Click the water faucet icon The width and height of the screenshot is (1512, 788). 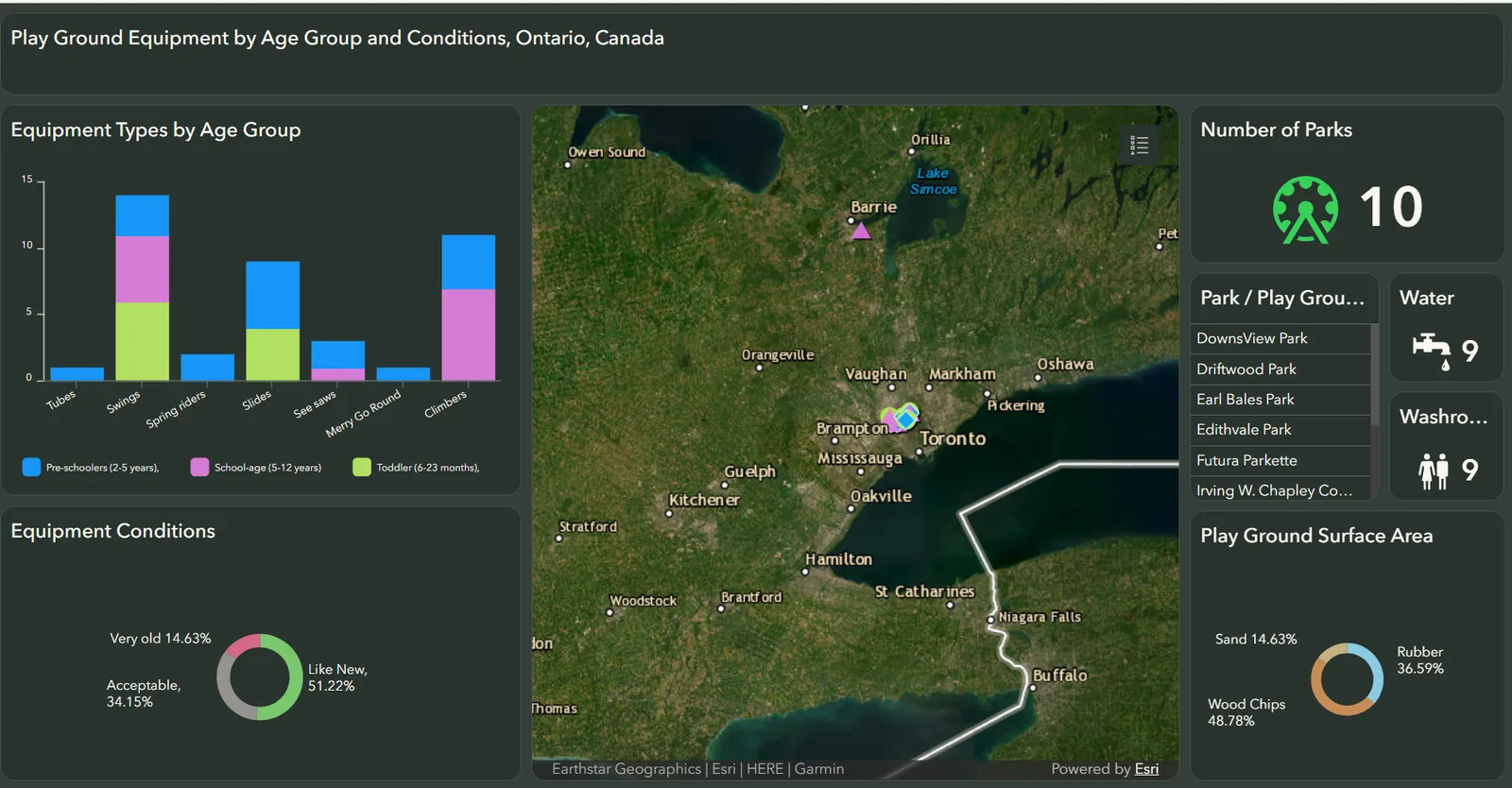[1432, 351]
